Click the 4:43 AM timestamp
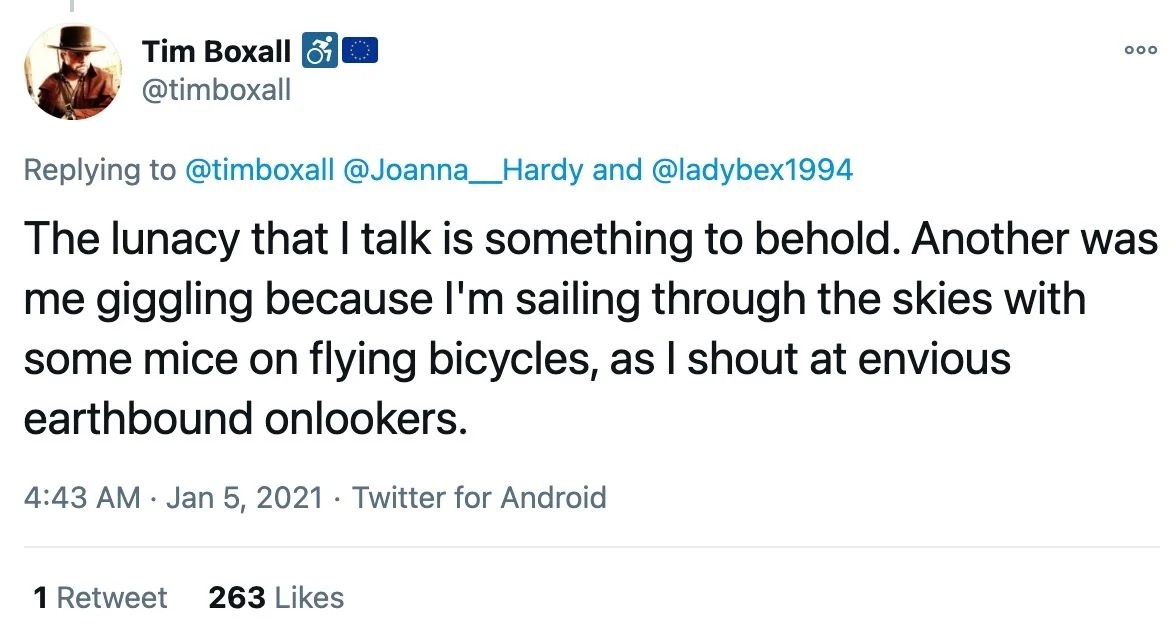Image resolution: width=1176 pixels, height=636 pixels. click(x=82, y=497)
